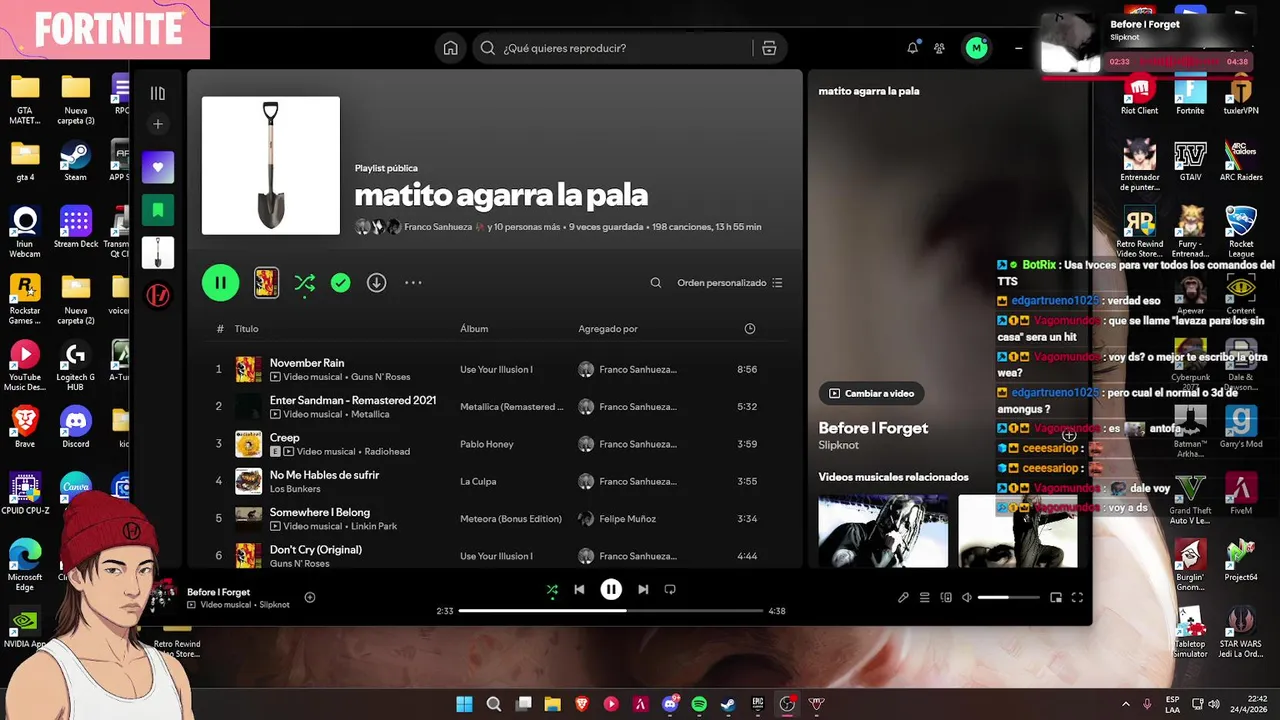Open Spotify from taskbar
The image size is (1280, 720).
click(x=699, y=704)
